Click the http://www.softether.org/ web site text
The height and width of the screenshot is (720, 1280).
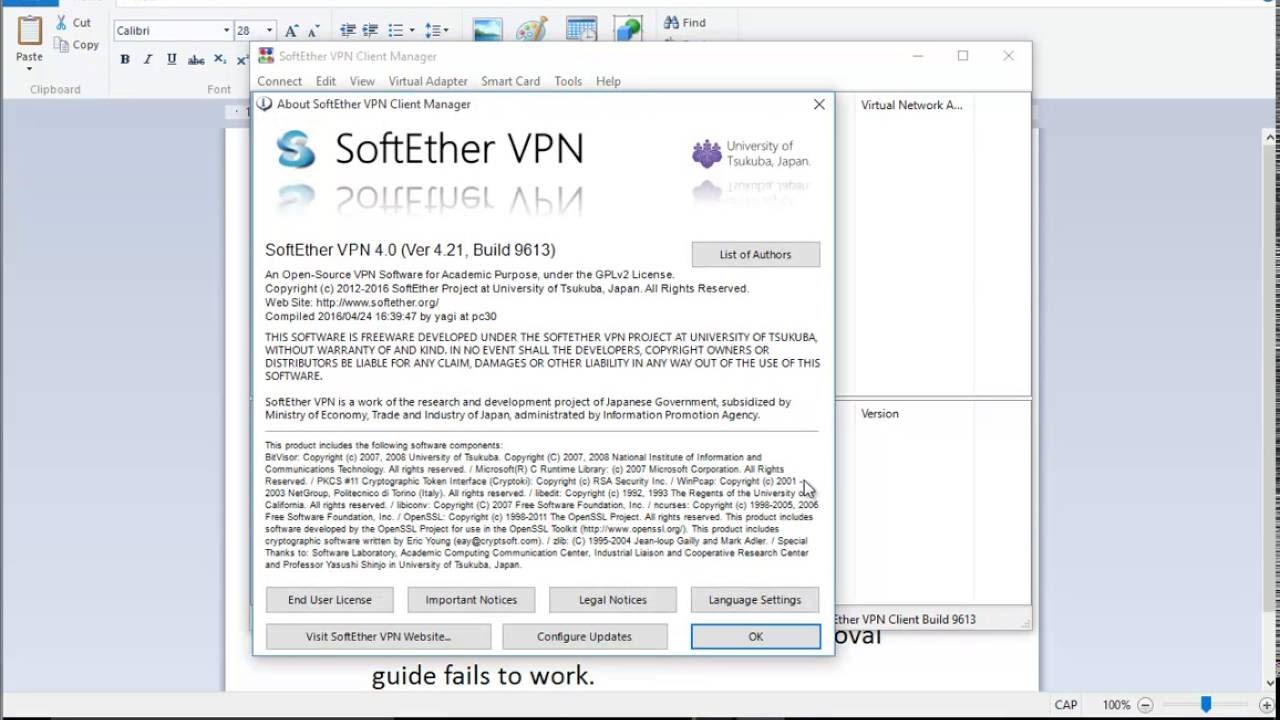[x=378, y=302]
